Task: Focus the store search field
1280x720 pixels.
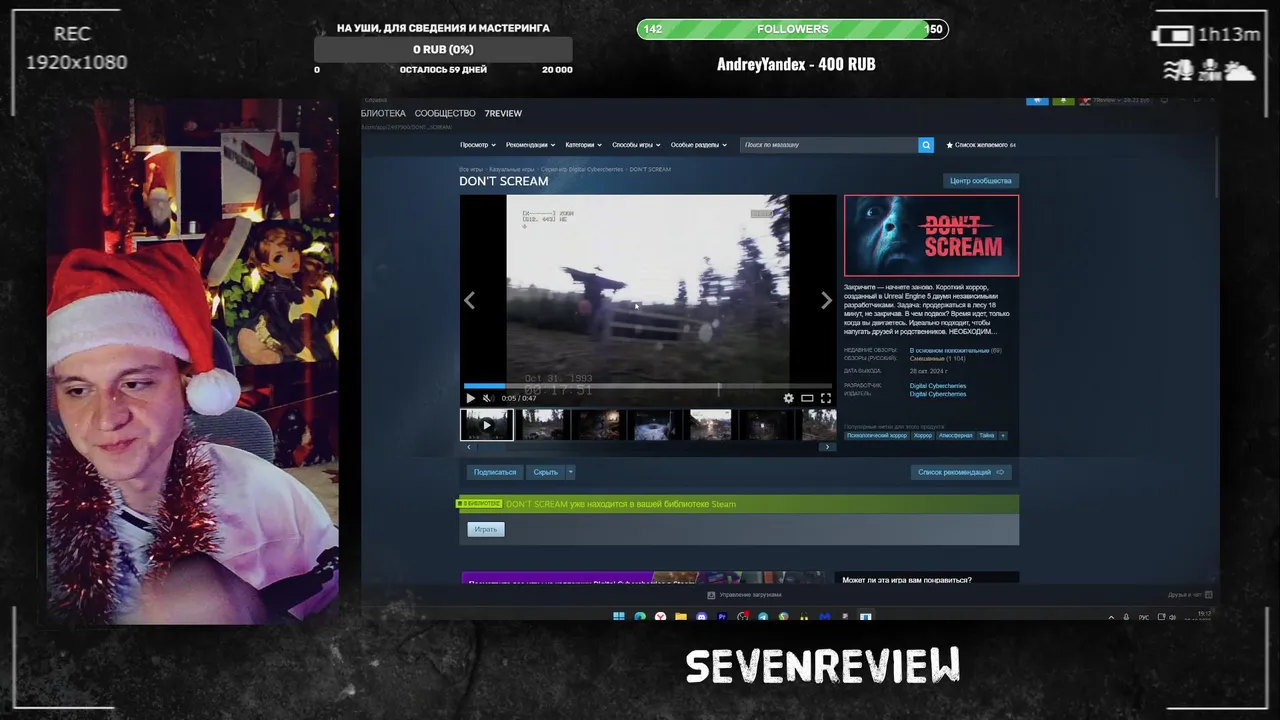Action: click(829, 145)
